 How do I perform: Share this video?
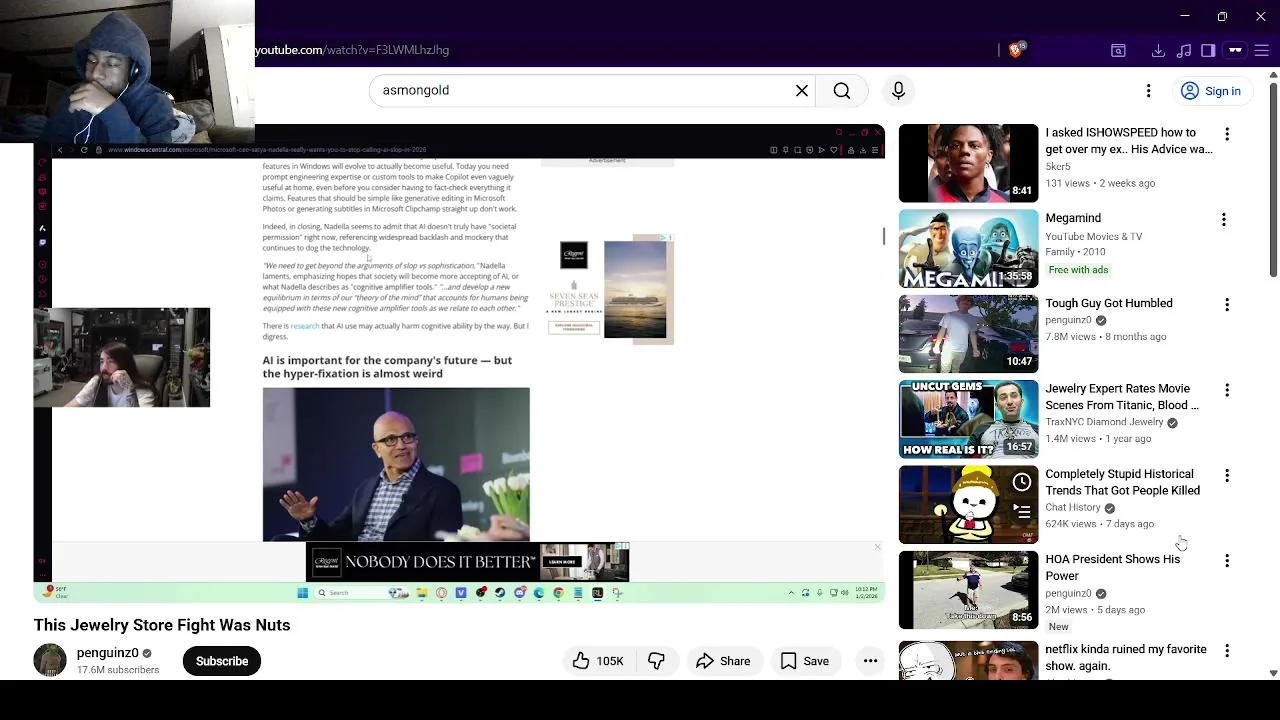[x=723, y=661]
